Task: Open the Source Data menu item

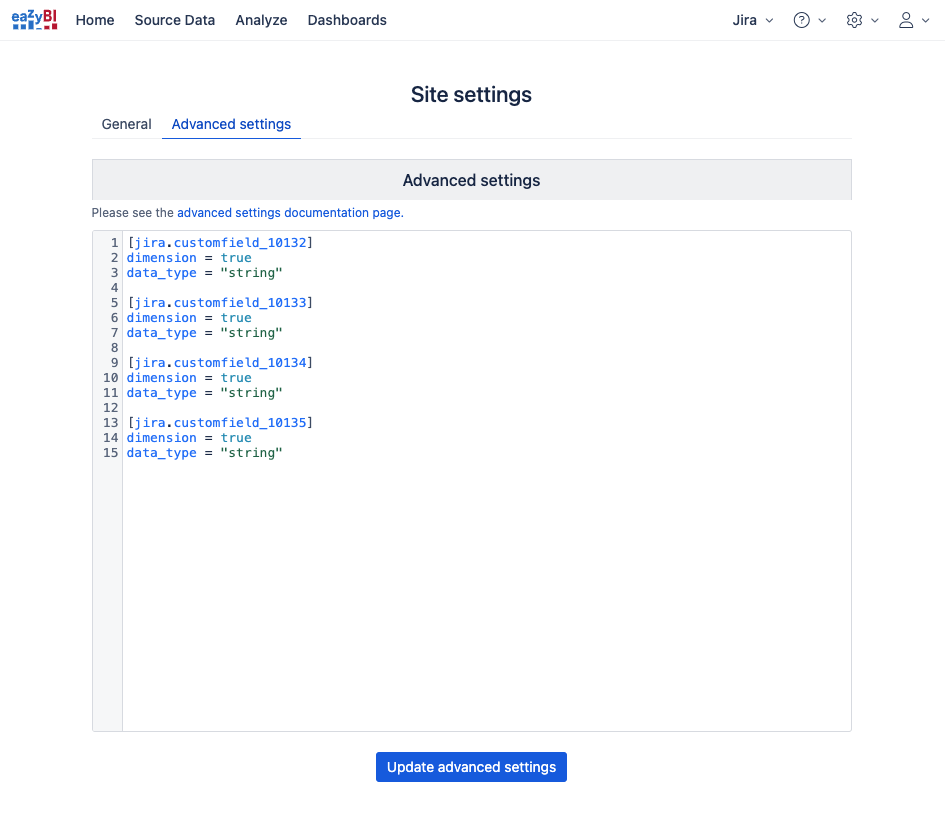Action: (175, 20)
